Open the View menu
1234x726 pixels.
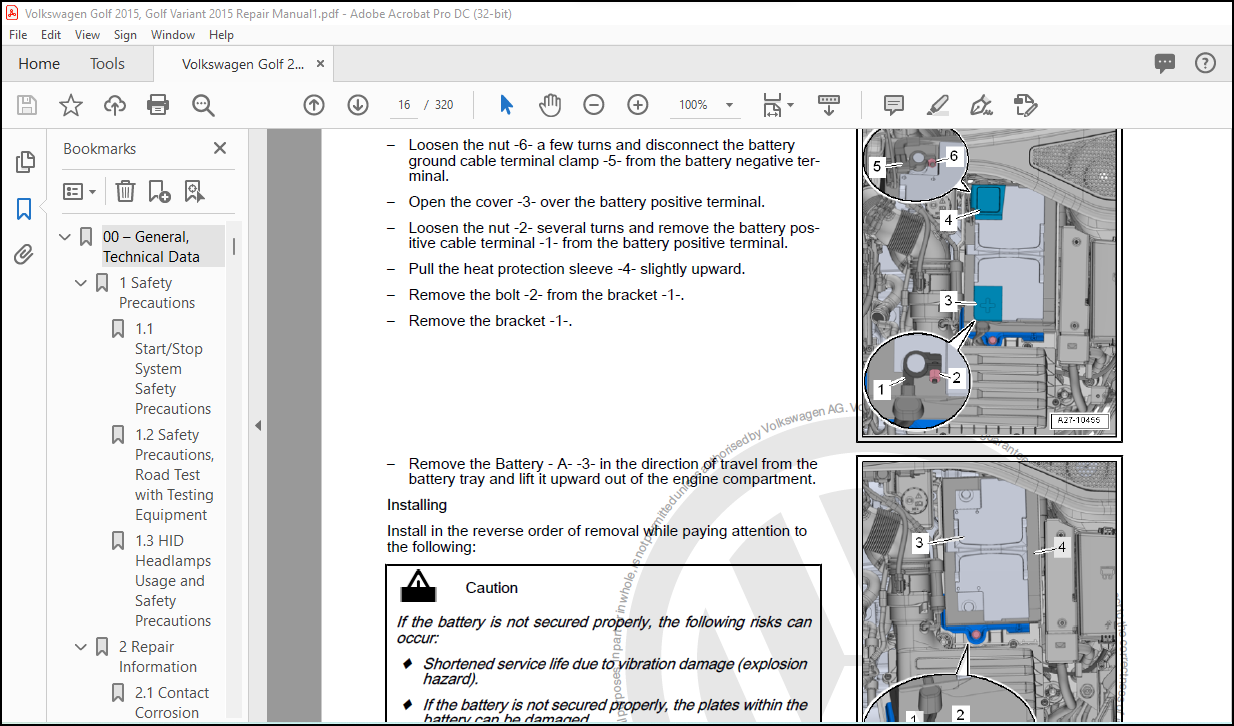tap(88, 34)
